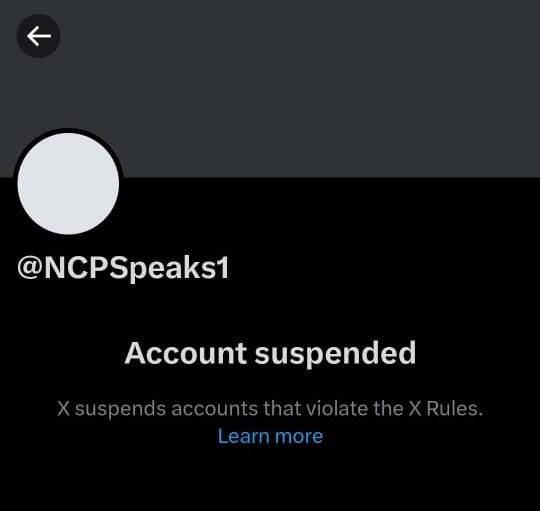Select the at-sign before NCPSpeaks1
This screenshot has height=511, width=540.
click(30, 268)
